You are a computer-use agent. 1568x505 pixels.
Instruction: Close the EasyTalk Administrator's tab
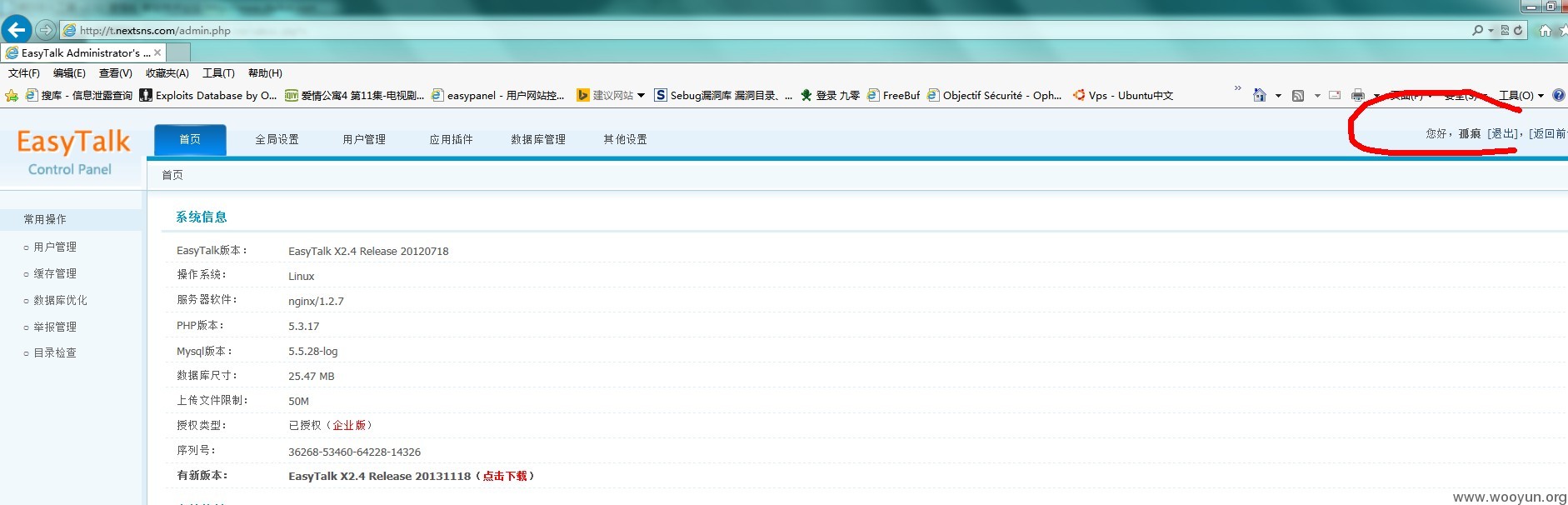pyautogui.click(x=157, y=52)
